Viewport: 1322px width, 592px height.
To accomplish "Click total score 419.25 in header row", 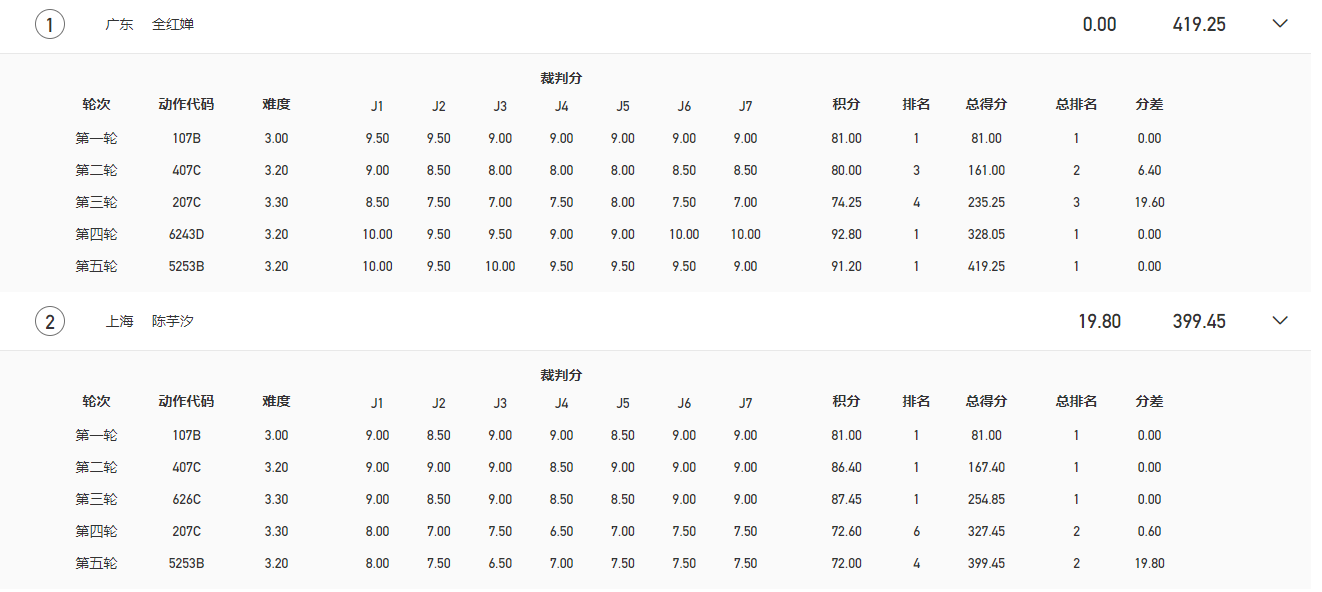I will (1199, 24).
